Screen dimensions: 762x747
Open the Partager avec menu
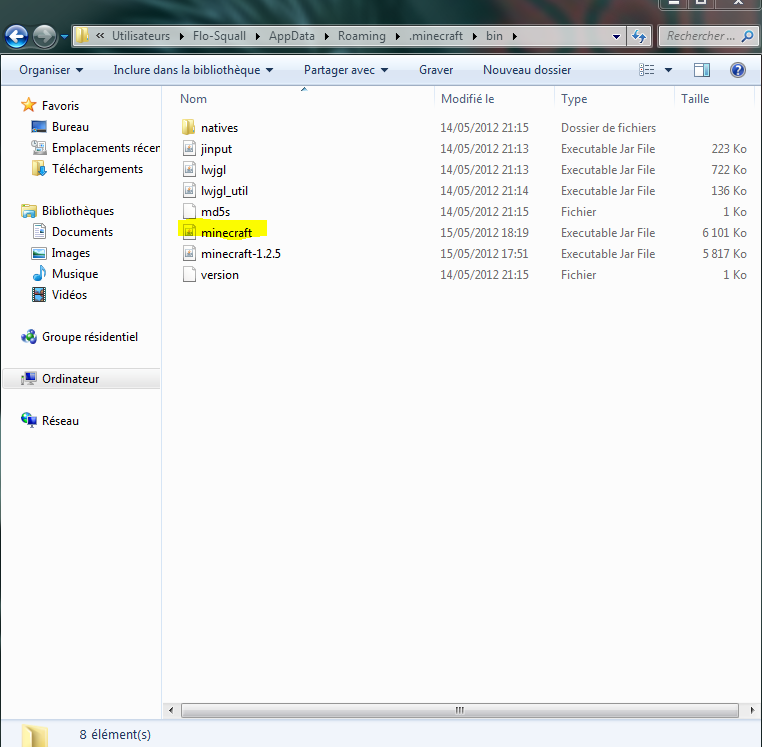346,70
